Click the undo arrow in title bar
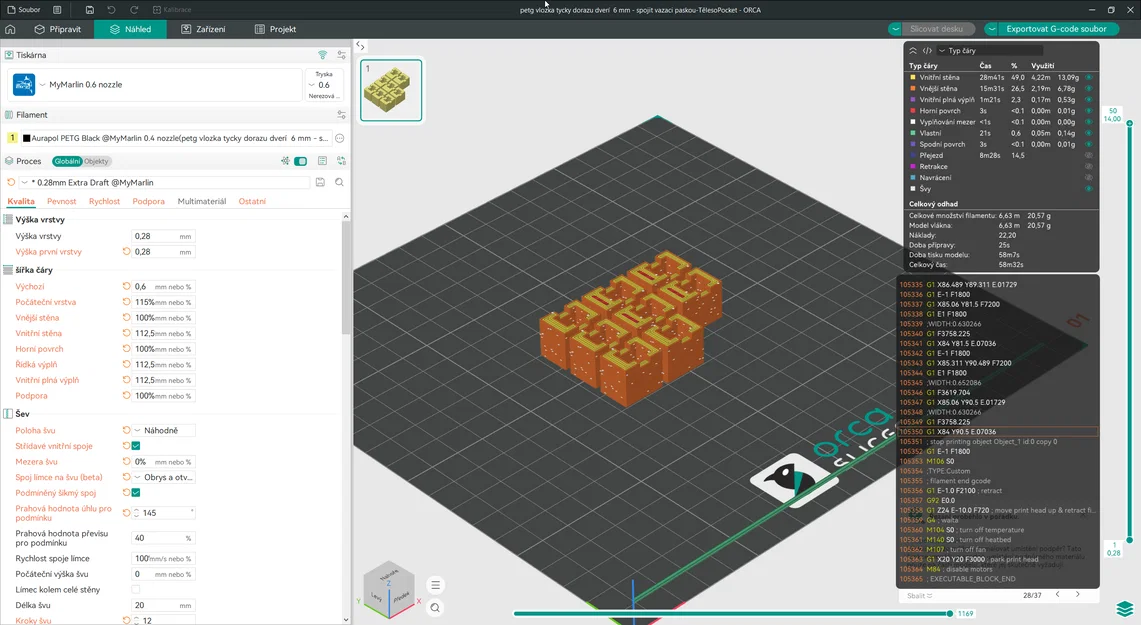Screen dimensions: 1141x625 click(111, 10)
